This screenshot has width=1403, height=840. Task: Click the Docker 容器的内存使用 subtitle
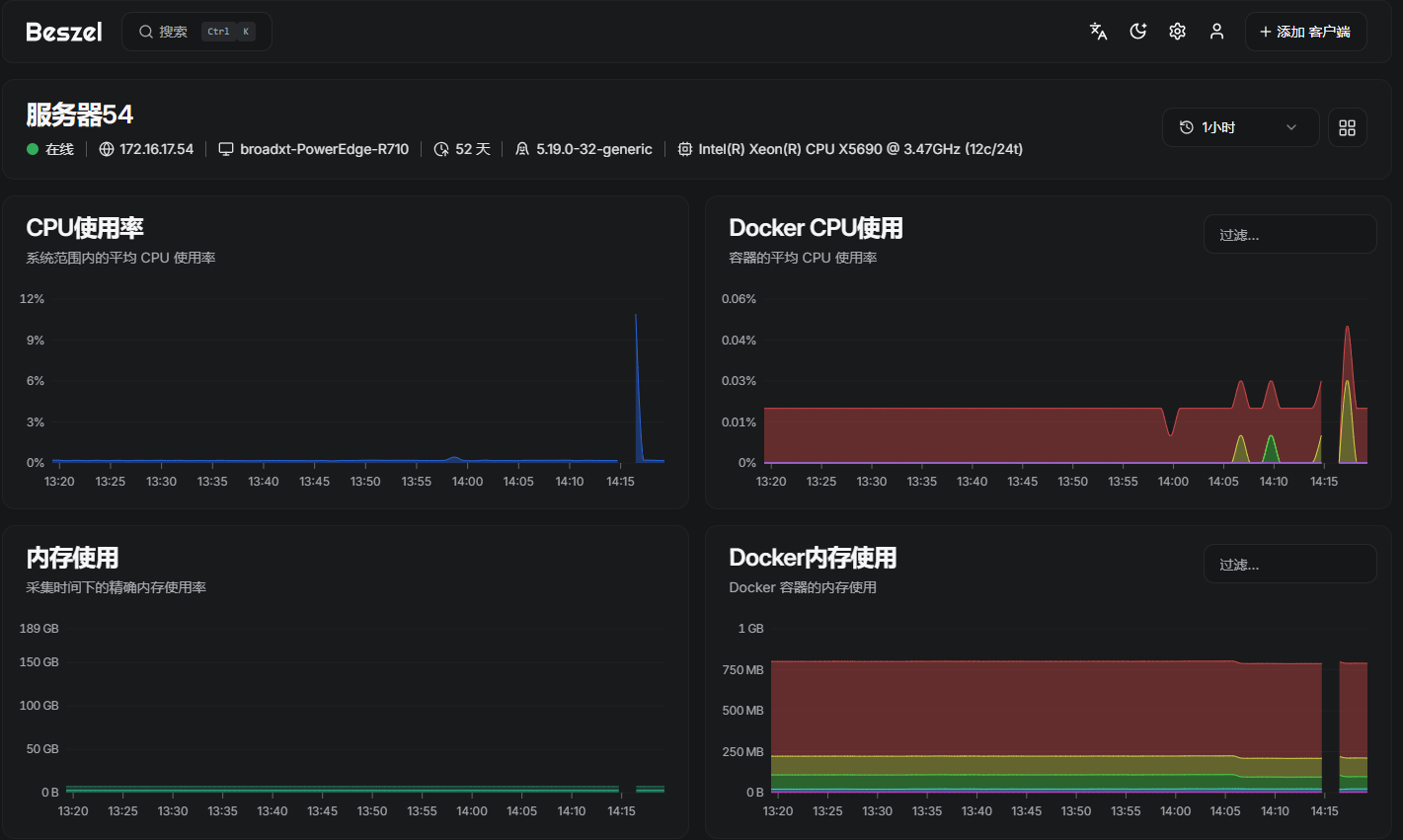coord(803,587)
